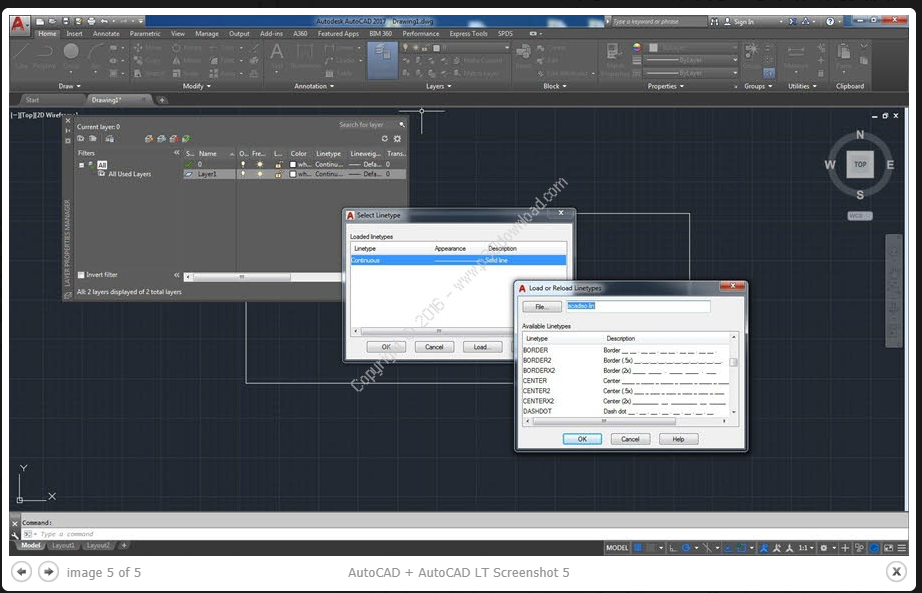Open the Insert ribbon tab
Viewport: 922px width, 593px height.
(74, 34)
